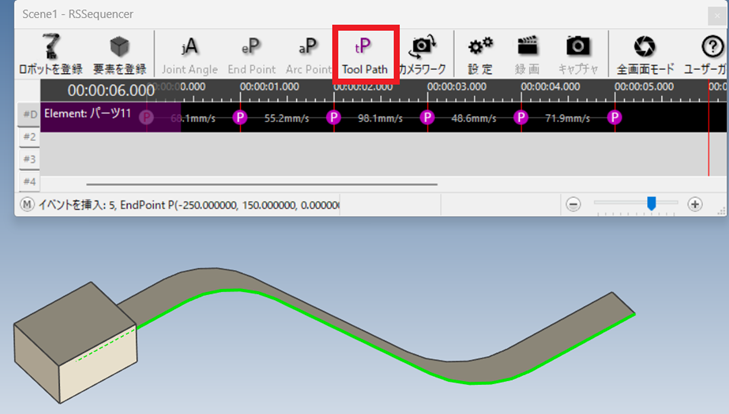Click the element registration cube icon
729x414 pixels.
[119, 54]
